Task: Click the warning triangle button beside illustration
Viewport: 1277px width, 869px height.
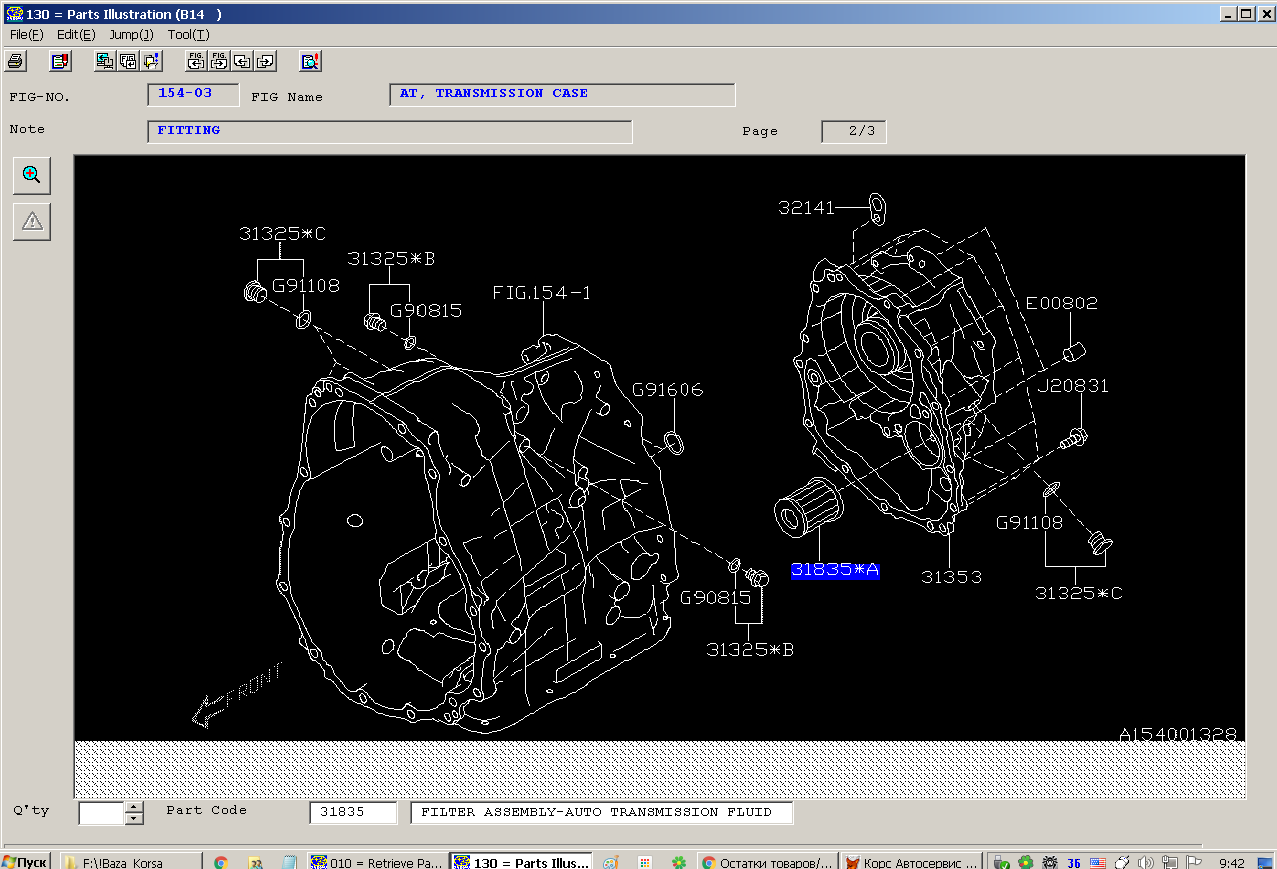Action: pos(32,221)
